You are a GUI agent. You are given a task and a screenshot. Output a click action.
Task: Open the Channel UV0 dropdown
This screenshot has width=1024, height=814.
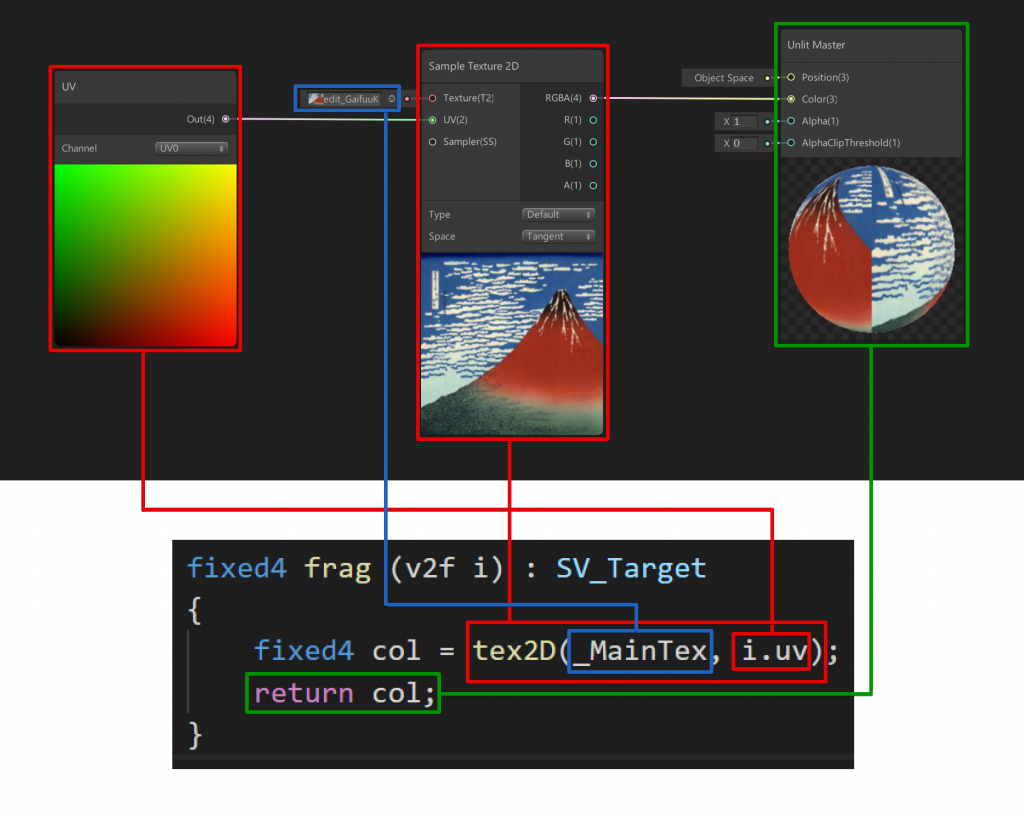click(x=192, y=148)
